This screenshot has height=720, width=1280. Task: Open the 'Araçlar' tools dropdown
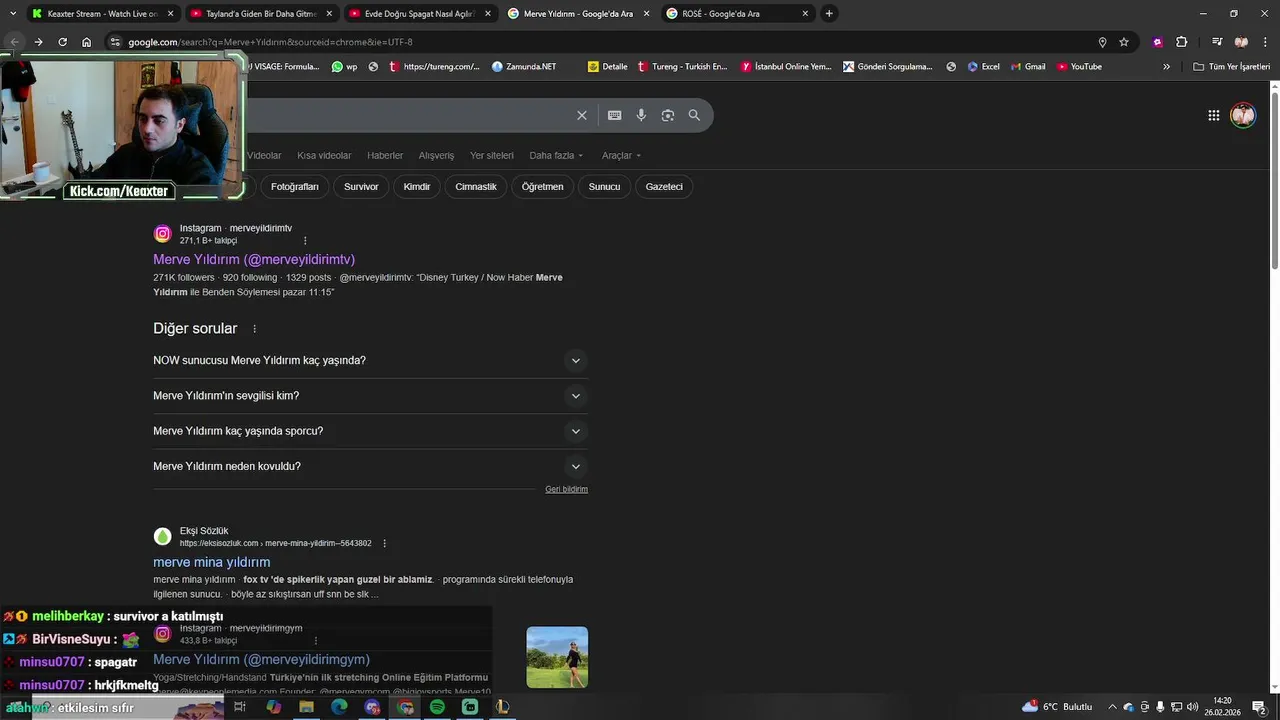[x=621, y=155]
